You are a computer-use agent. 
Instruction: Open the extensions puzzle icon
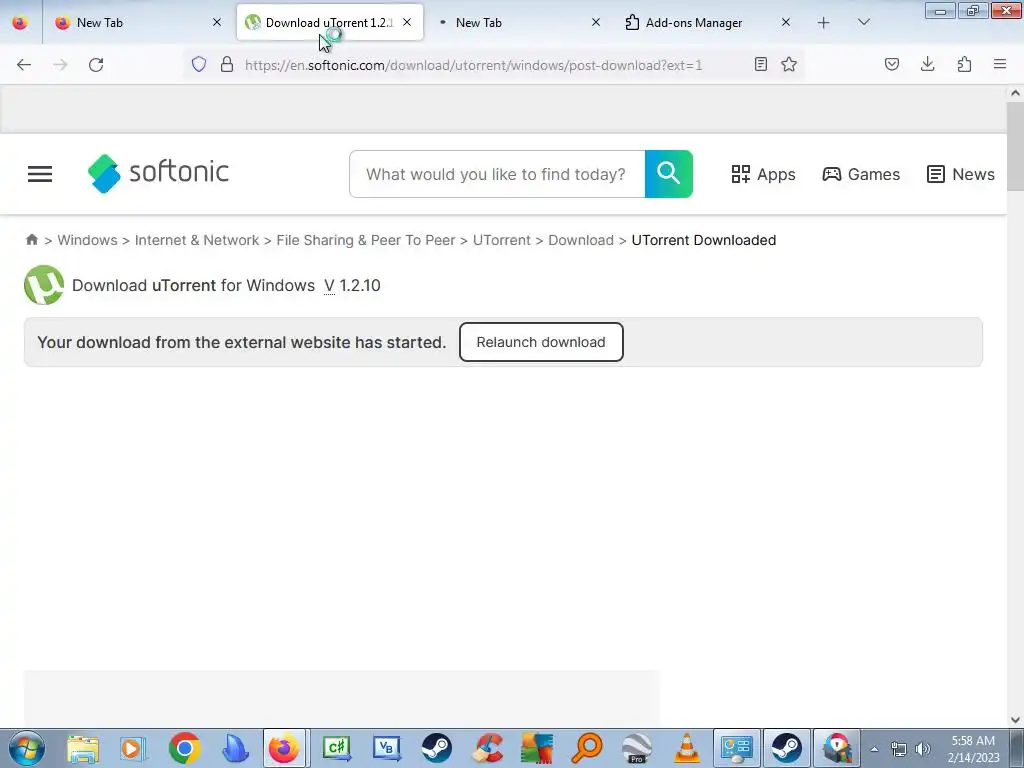[x=964, y=64]
